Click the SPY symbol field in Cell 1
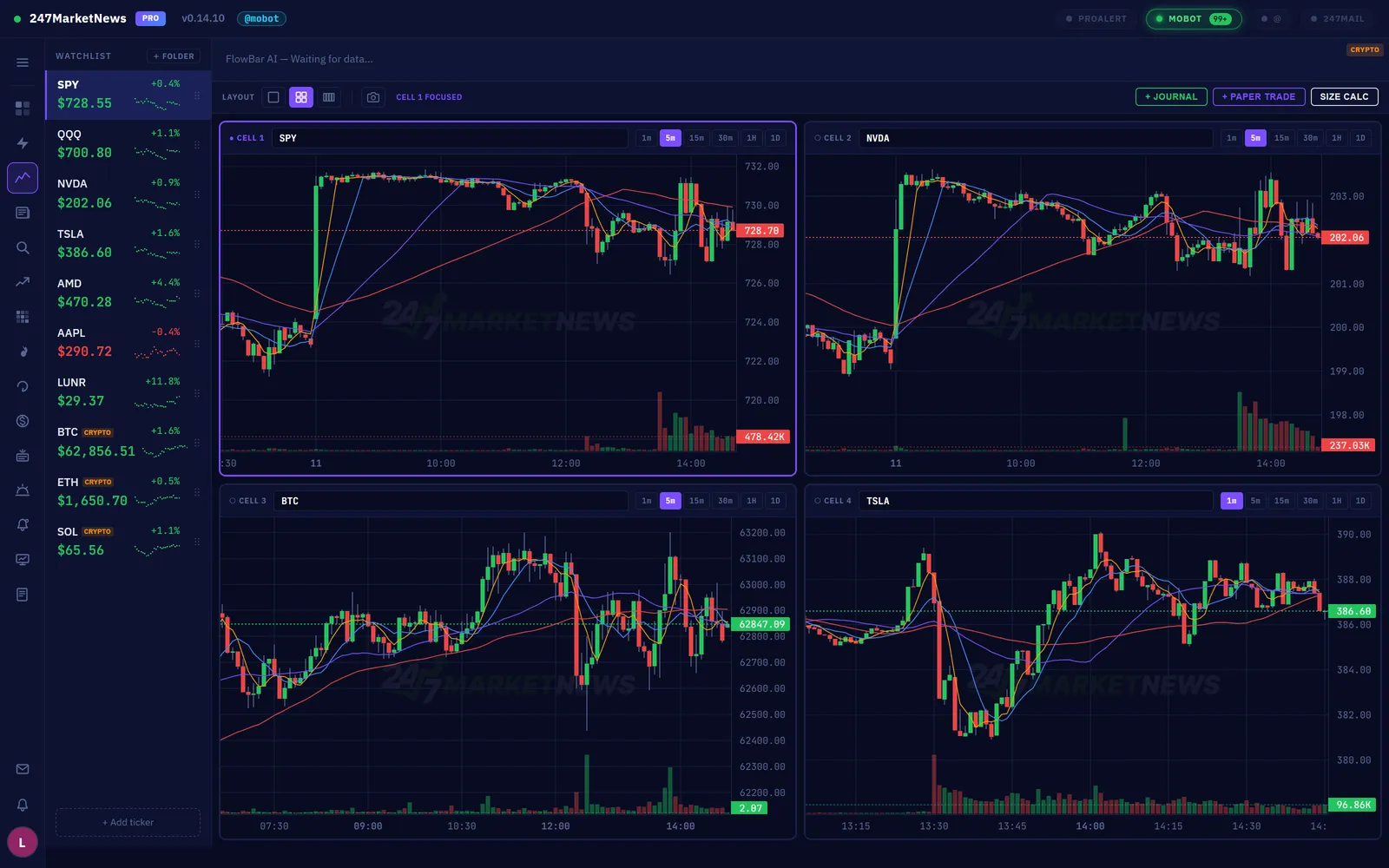1389x868 pixels. (450, 138)
